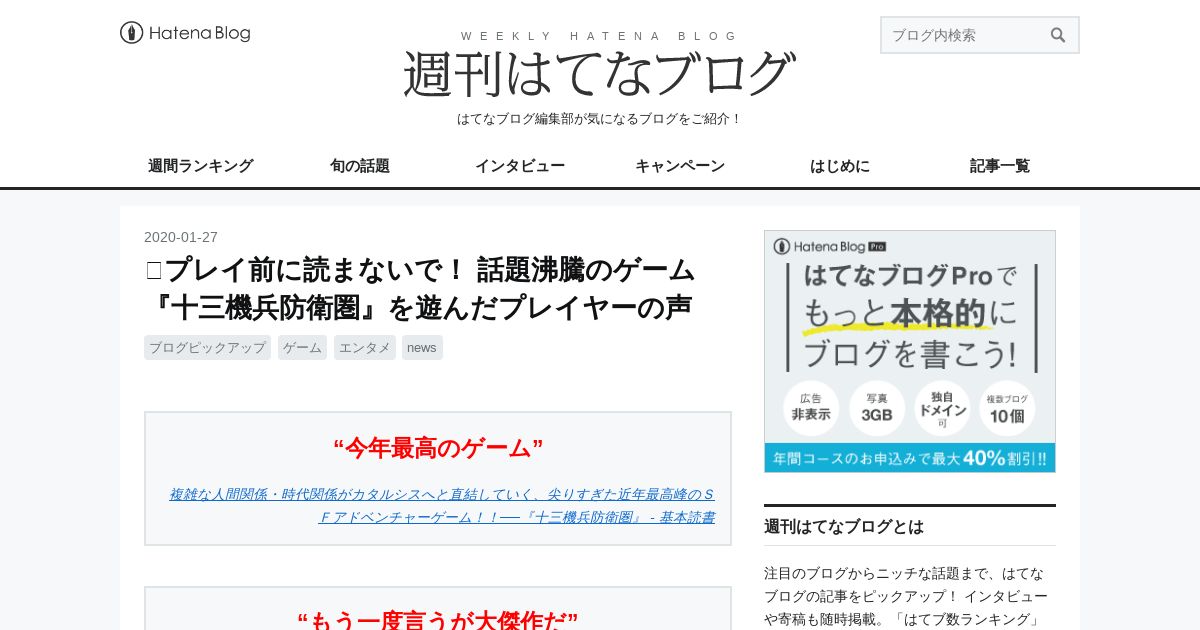Select the ブログピックアップ tag
Image resolution: width=1200 pixels, height=630 pixels.
coord(207,347)
